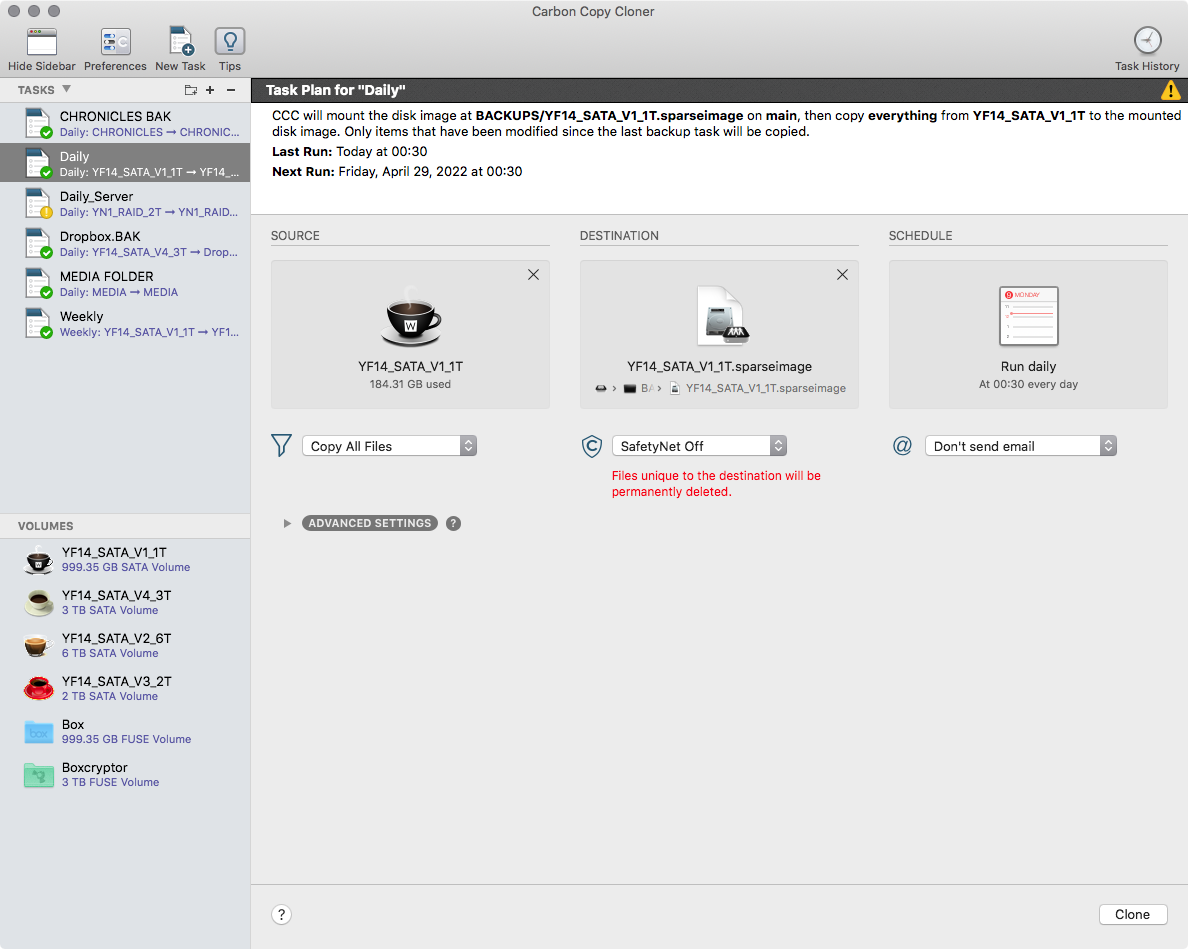
Task: Select YF14_SATA_V2_6T volume
Action: [125, 646]
